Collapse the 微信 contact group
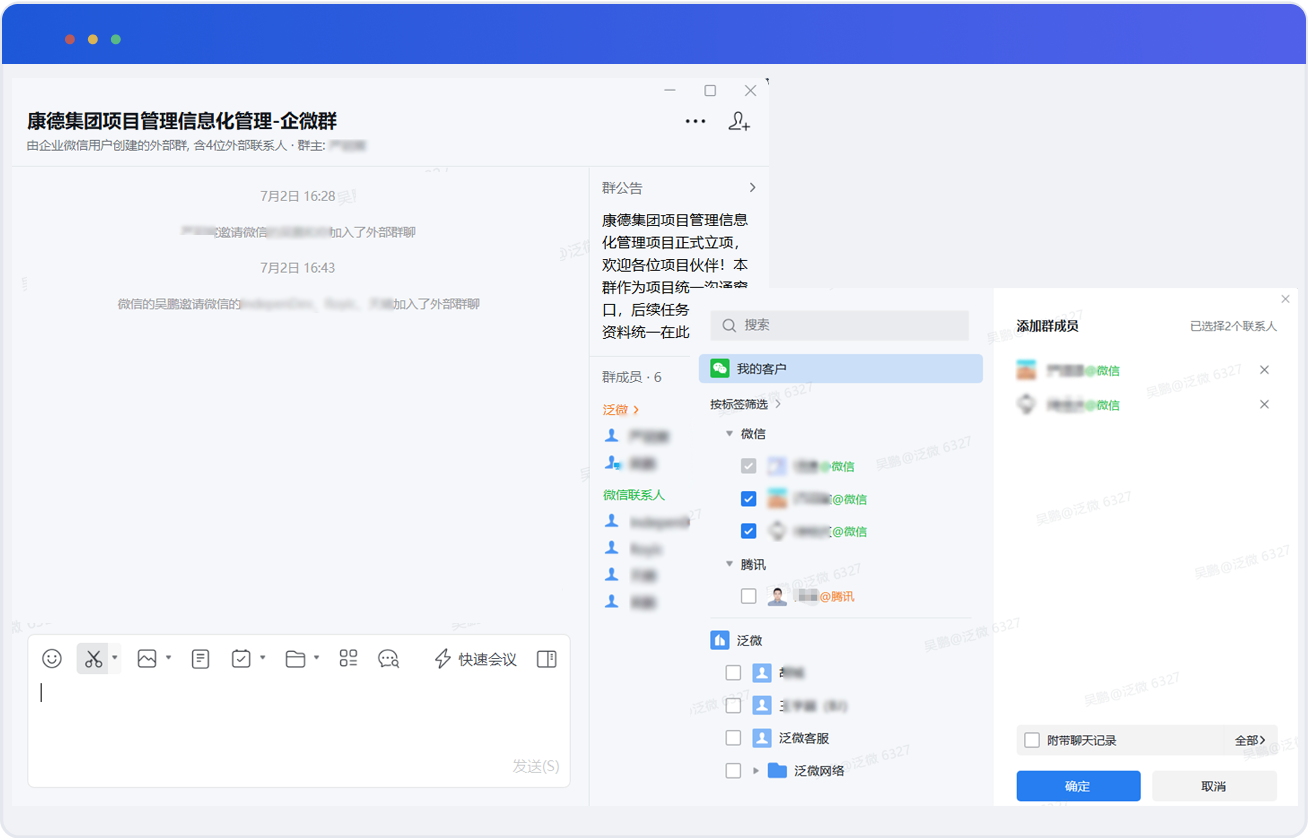Viewport: 1308px width, 838px height. (x=729, y=434)
